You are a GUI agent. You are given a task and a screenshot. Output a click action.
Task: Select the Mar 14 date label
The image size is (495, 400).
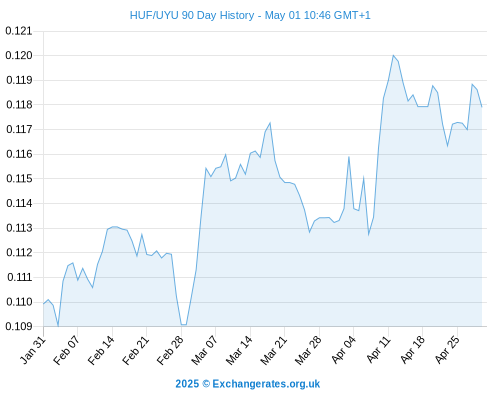point(239,350)
